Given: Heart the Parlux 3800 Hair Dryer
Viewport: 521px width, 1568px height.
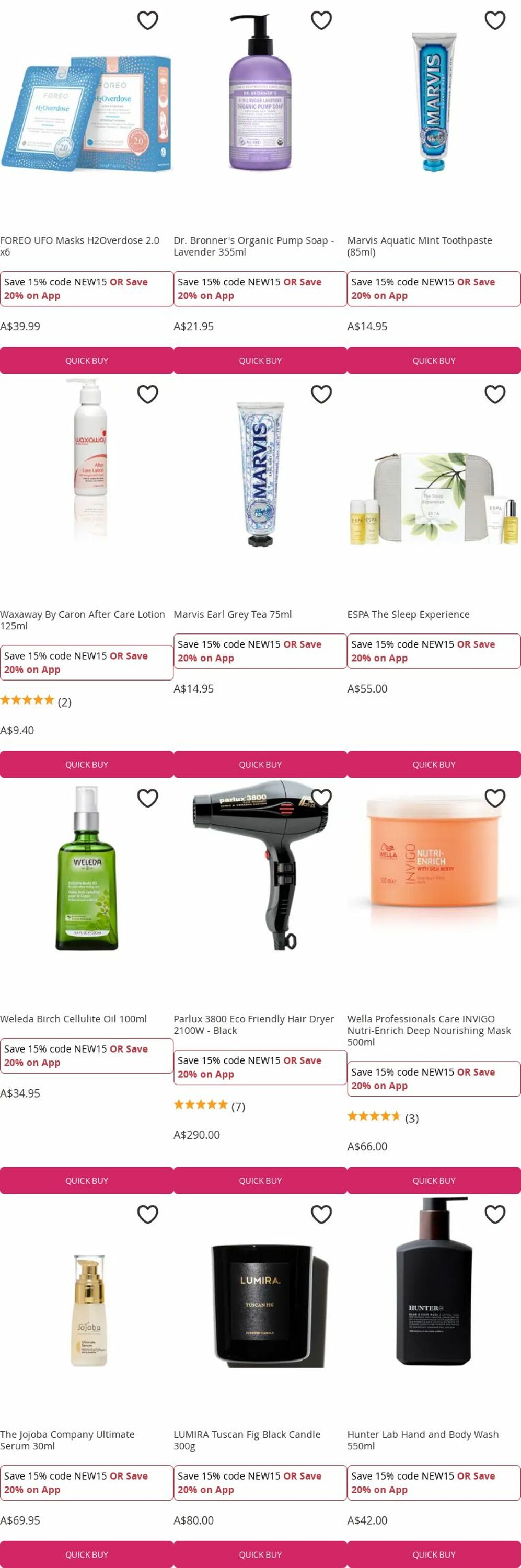Looking at the screenshot, I should [x=321, y=798].
